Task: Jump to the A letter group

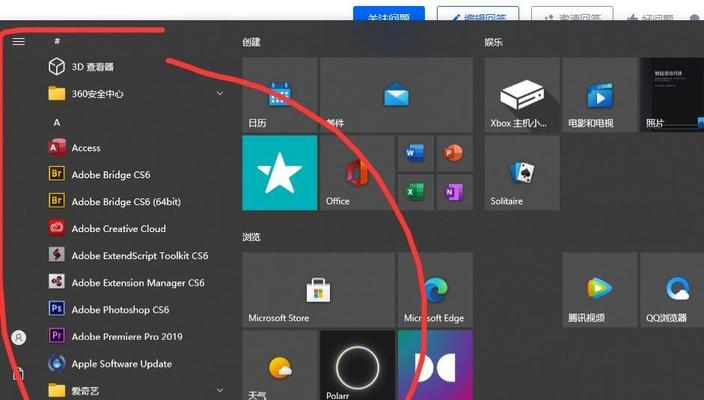Action: [x=57, y=122]
